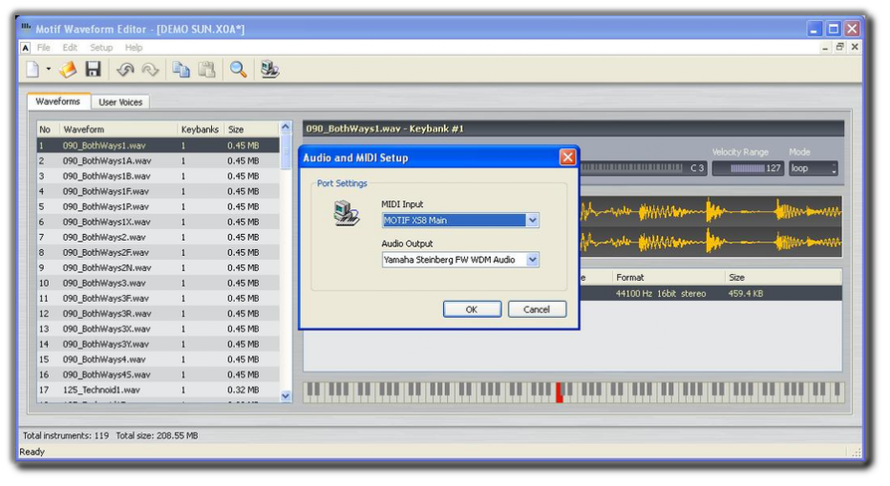Image resolution: width=890 pixels, height=486 pixels.
Task: Confirm the dialog with OK button
Action: 472,309
